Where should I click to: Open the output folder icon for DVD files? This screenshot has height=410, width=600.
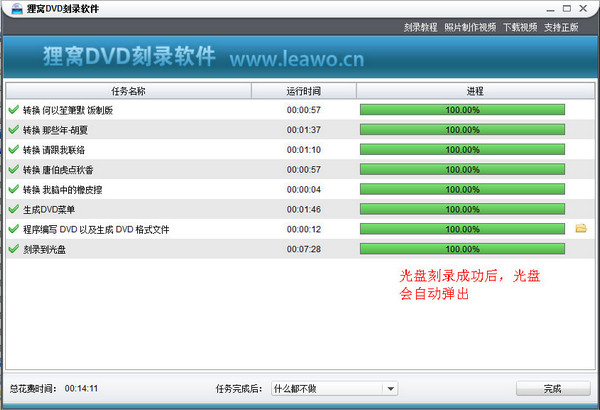(x=581, y=229)
